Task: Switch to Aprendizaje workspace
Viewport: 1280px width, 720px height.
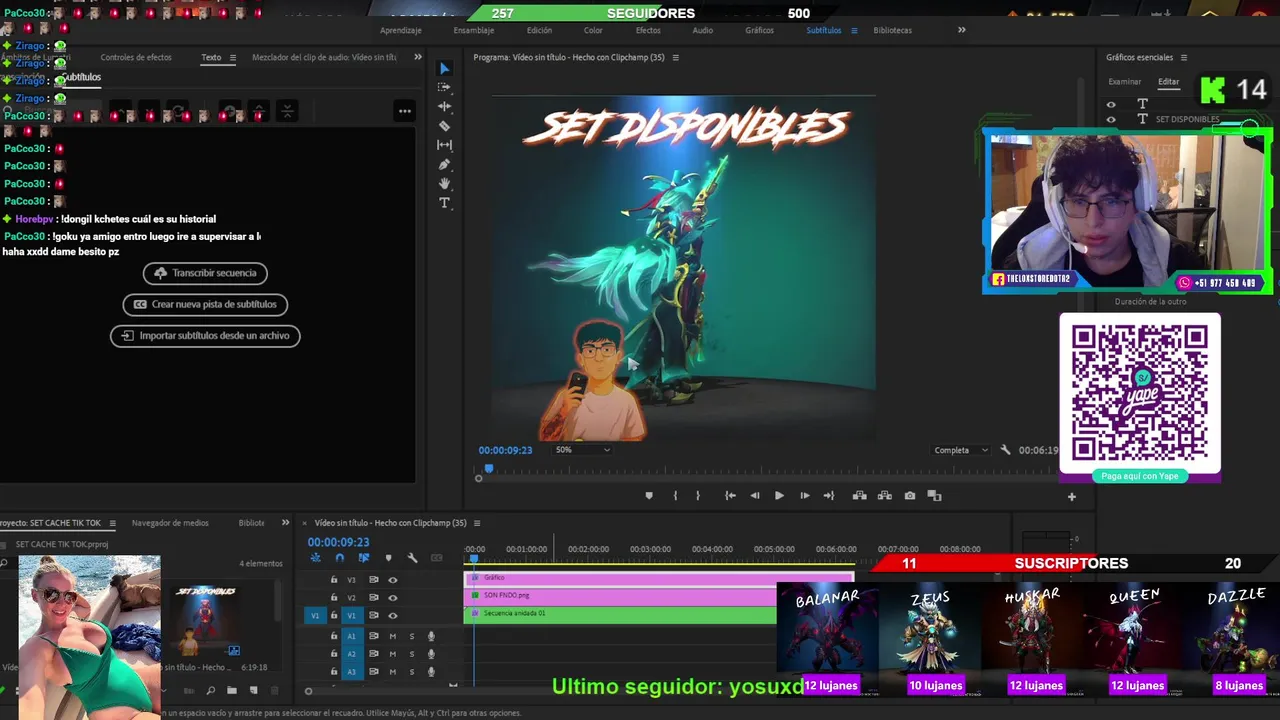Action: (x=400, y=30)
